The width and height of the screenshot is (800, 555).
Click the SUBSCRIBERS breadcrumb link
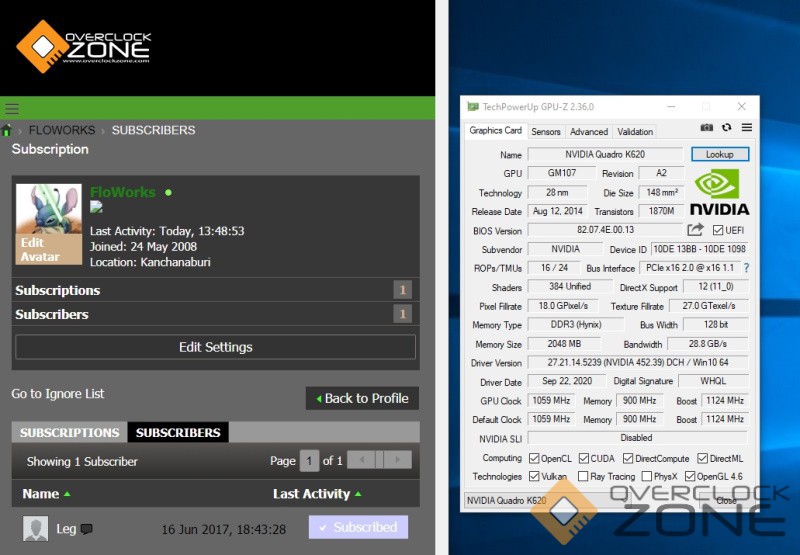click(x=154, y=131)
